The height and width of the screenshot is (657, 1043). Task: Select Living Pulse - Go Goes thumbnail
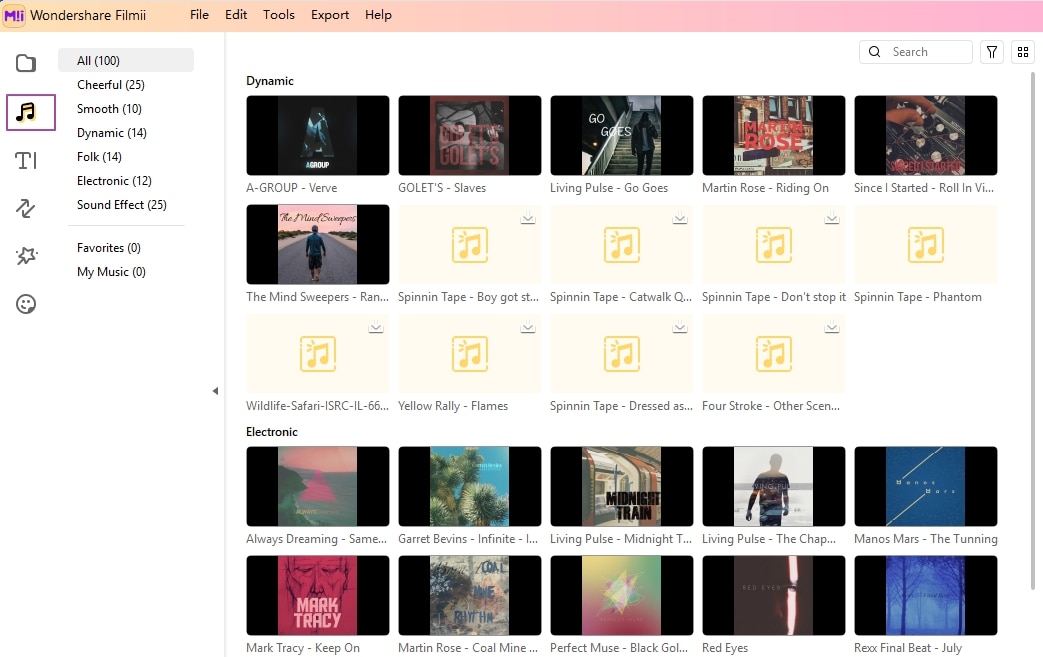point(621,136)
